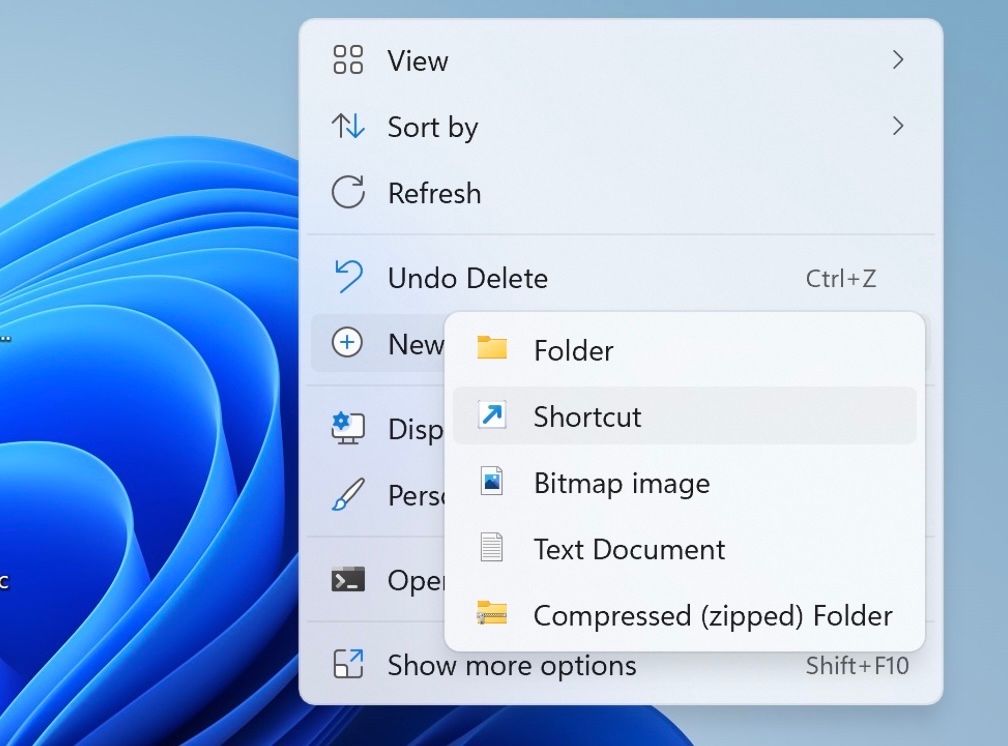This screenshot has height=746, width=1008.
Task: Select the New menu entry
Action: pyautogui.click(x=378, y=343)
